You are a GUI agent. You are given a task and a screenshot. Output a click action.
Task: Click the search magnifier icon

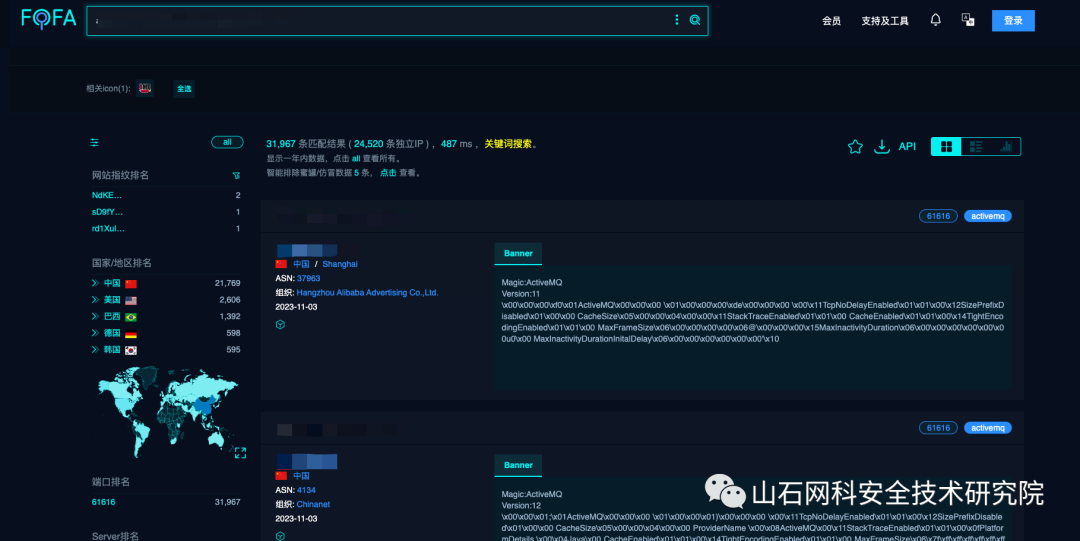pyautogui.click(x=695, y=20)
